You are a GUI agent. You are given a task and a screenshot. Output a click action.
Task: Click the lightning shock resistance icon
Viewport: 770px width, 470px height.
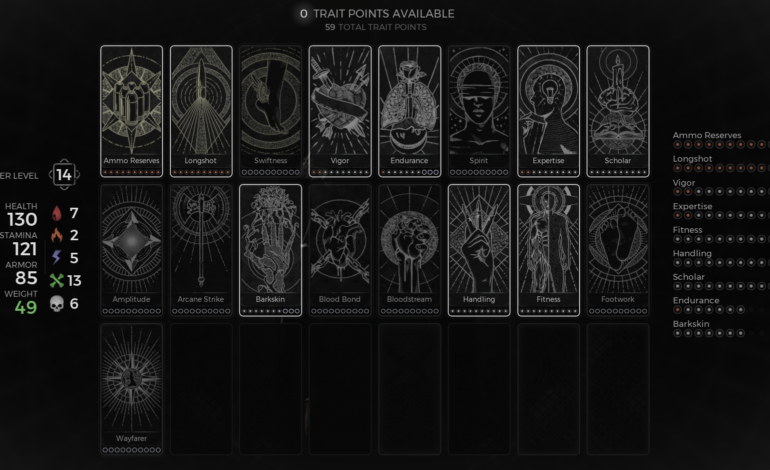point(56,257)
